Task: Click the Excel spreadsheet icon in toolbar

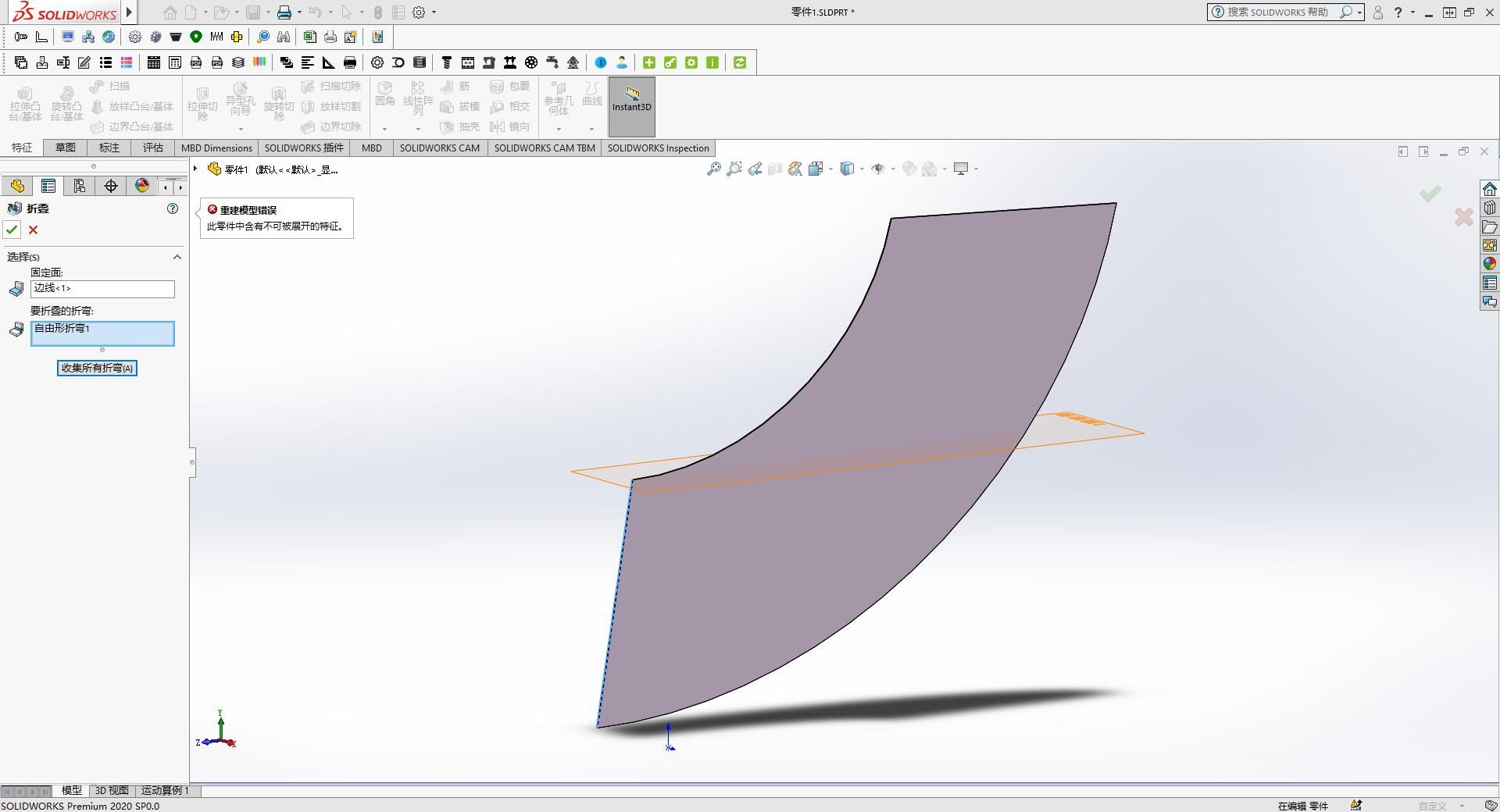Action: click(310, 37)
